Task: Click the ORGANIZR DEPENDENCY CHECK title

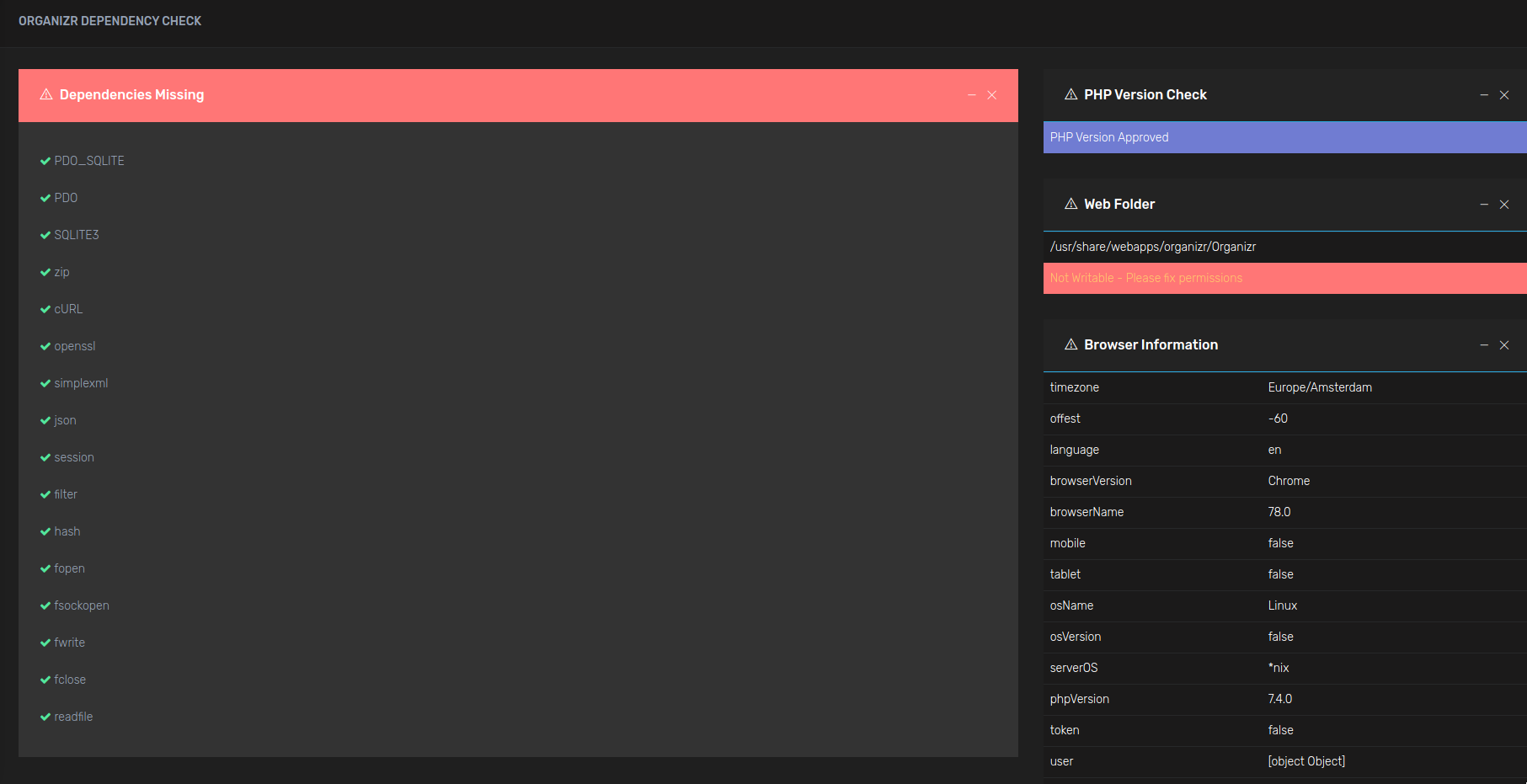Action: tap(109, 20)
